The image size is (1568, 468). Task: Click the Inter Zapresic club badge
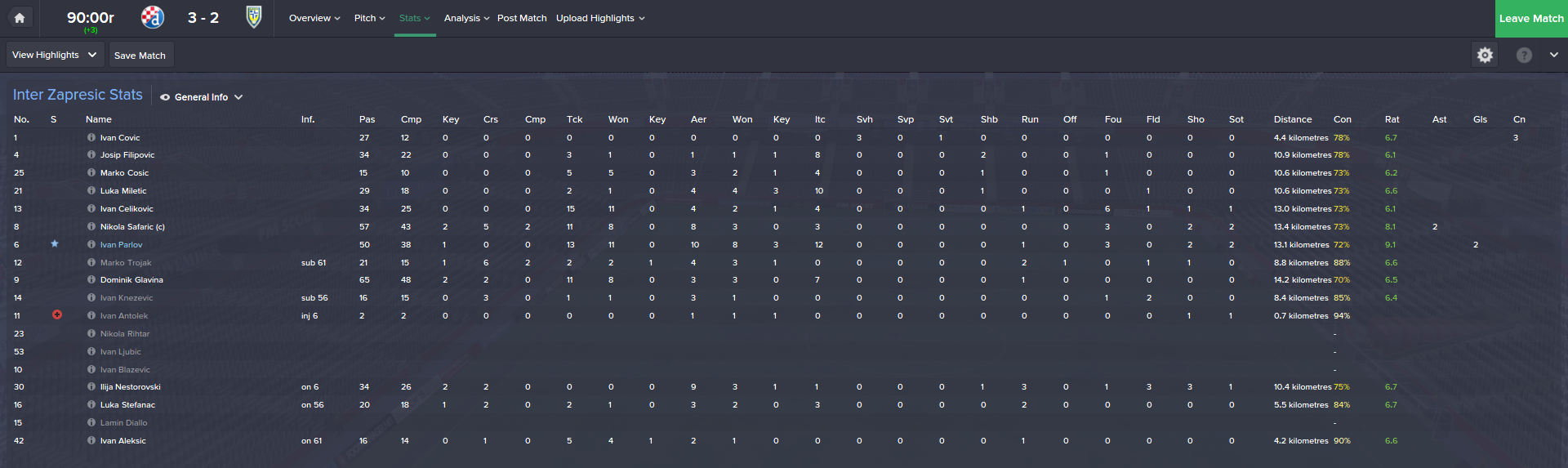[254, 17]
